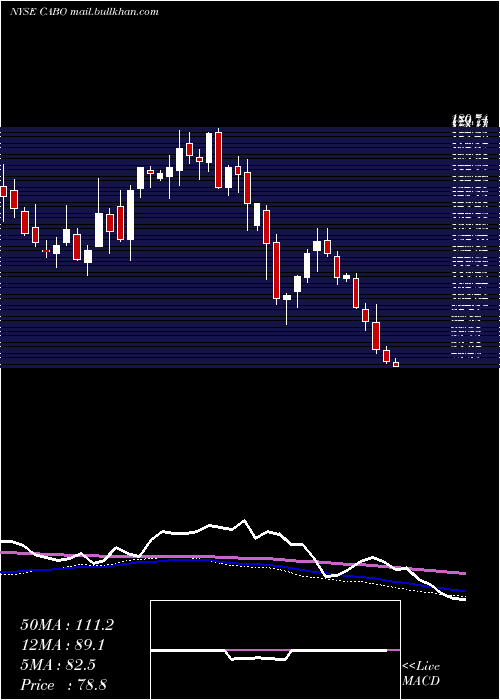Click the last small red candlestick
Viewport: 500px width, 700px height.
point(396,364)
